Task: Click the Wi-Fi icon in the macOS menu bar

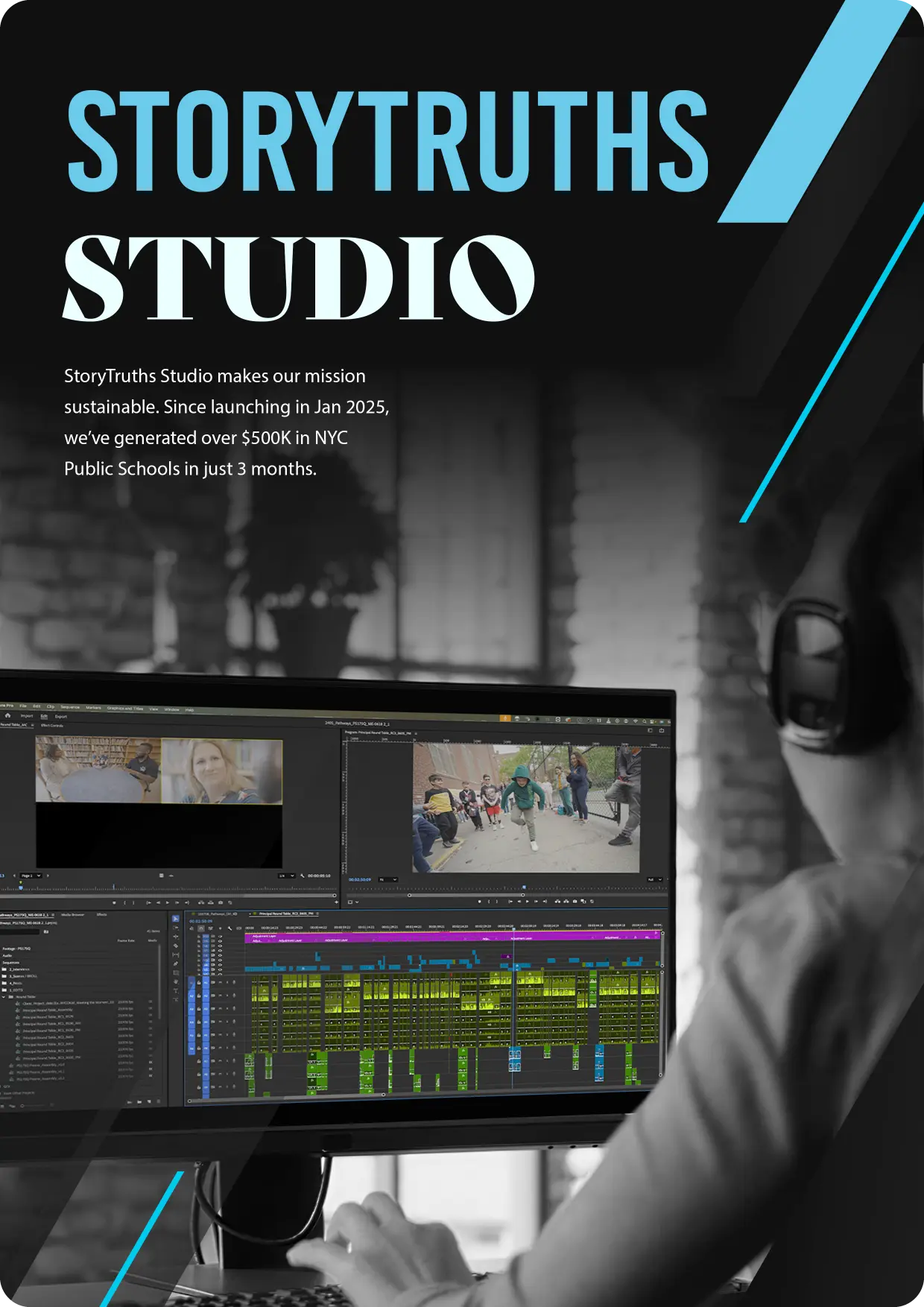Action: coord(636,721)
